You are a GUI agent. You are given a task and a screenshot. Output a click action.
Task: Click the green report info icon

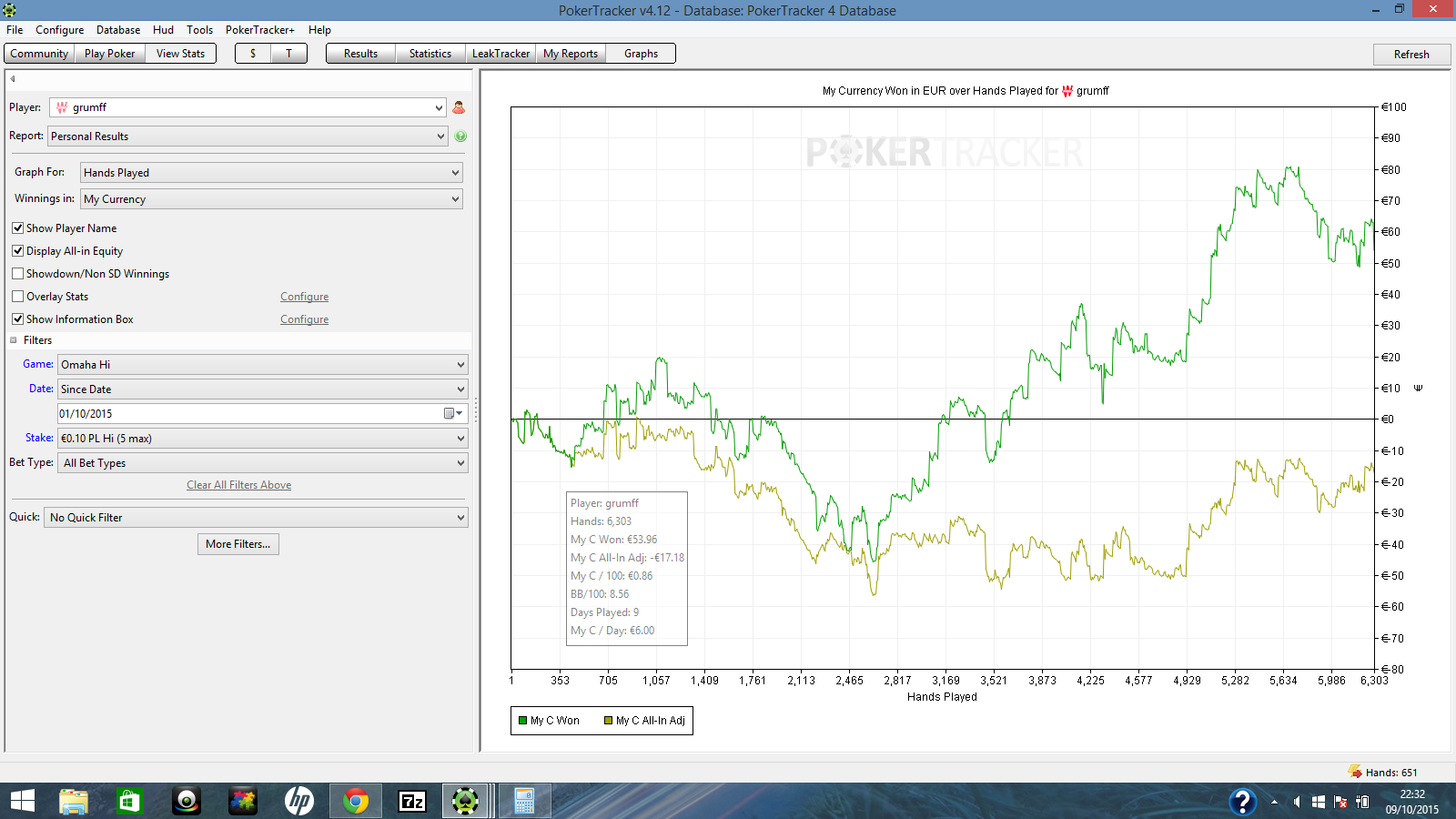click(x=460, y=136)
